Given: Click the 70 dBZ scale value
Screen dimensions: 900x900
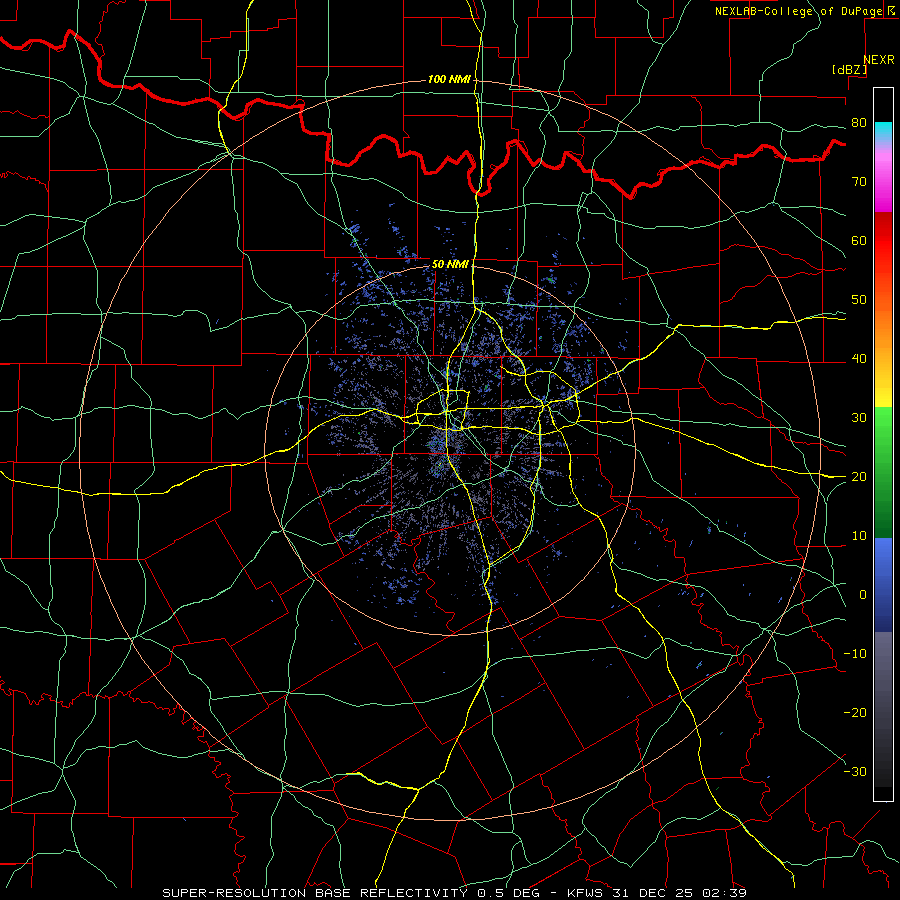Looking at the screenshot, I should (859, 181).
